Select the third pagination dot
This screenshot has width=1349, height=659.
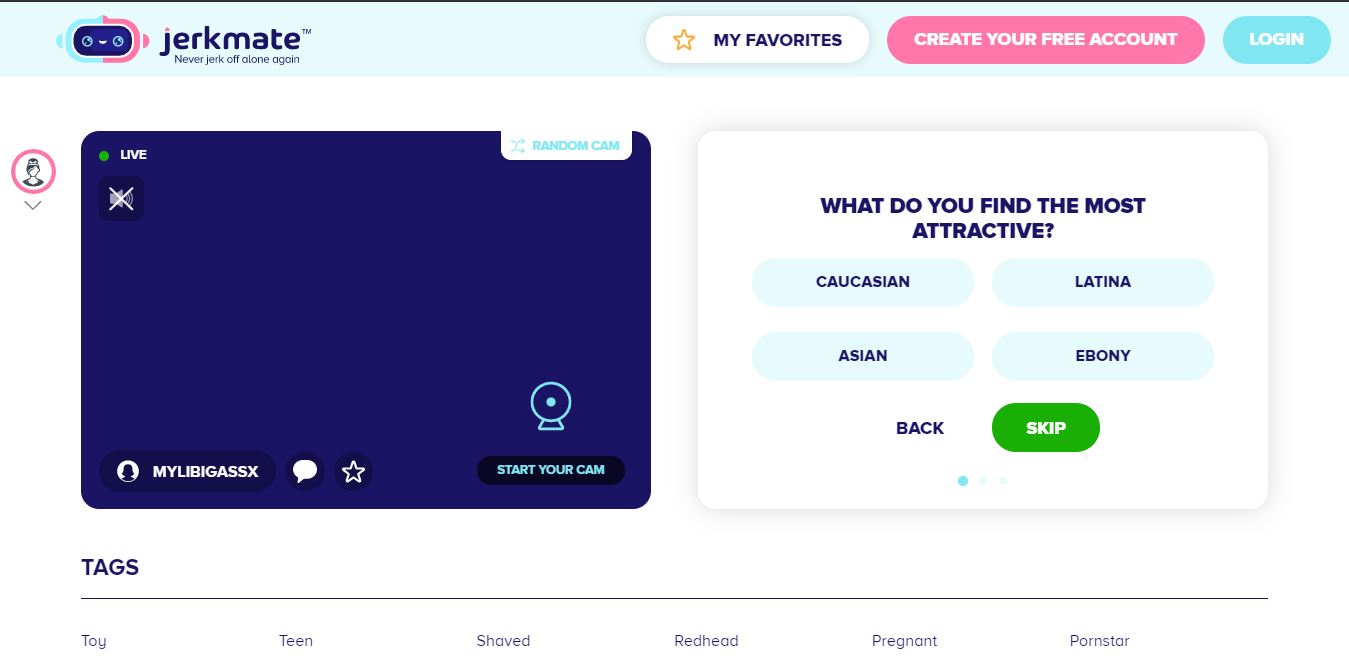coord(1003,481)
